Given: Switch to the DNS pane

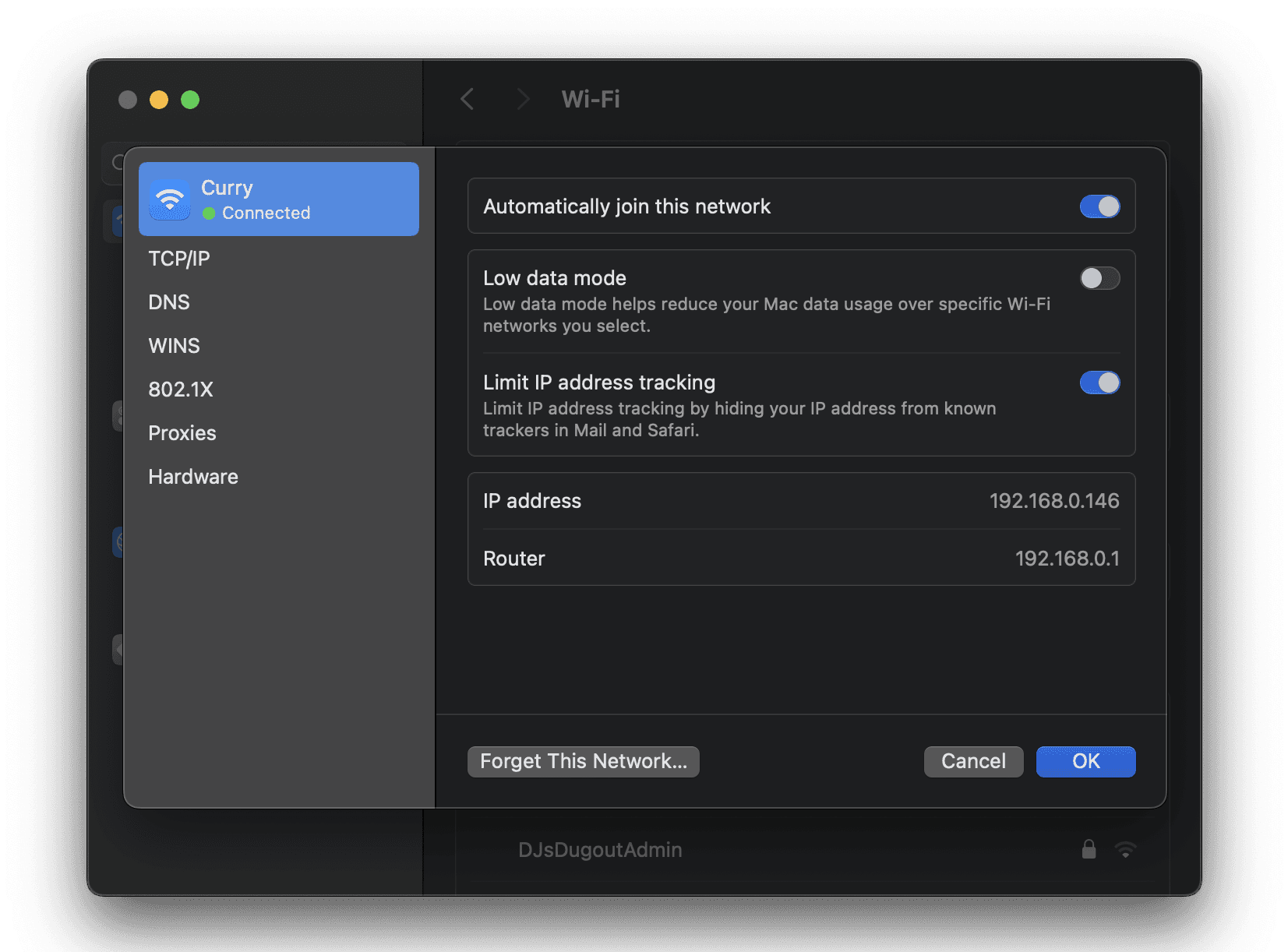Looking at the screenshot, I should [169, 301].
